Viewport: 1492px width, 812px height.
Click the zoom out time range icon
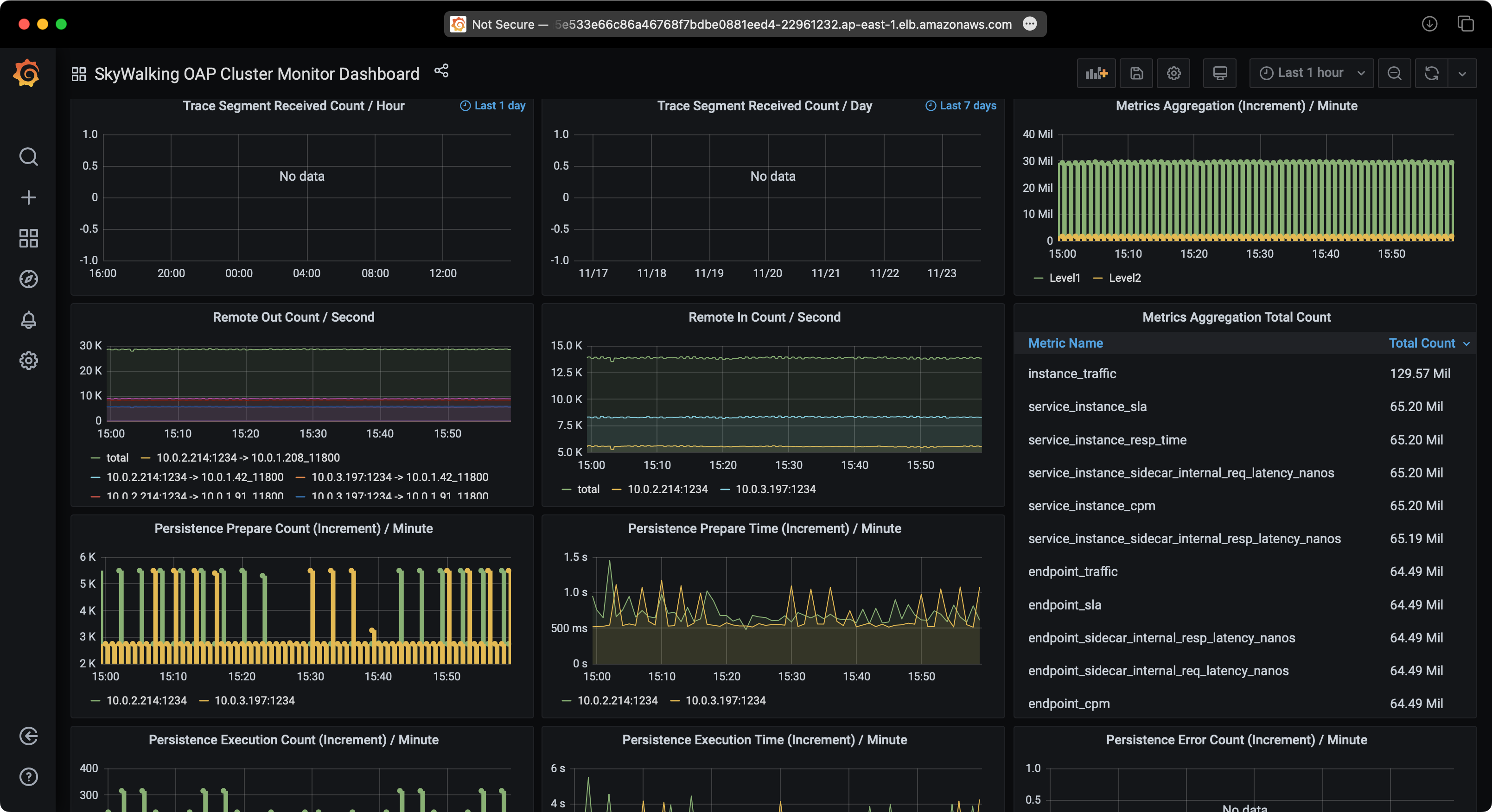(1395, 73)
